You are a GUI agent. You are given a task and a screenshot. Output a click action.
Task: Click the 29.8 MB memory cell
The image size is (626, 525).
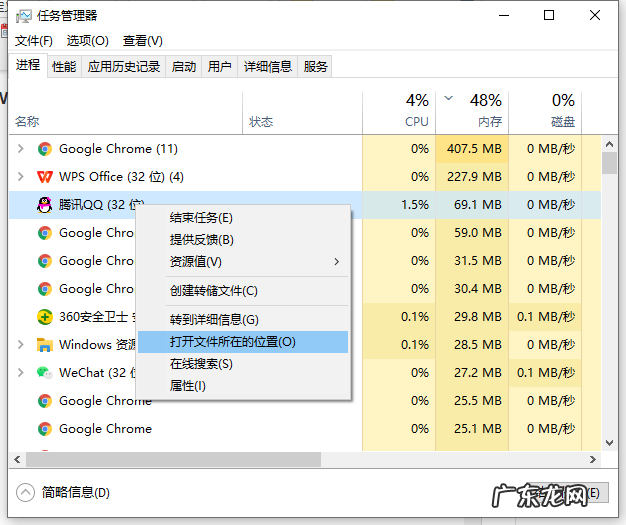click(x=472, y=317)
